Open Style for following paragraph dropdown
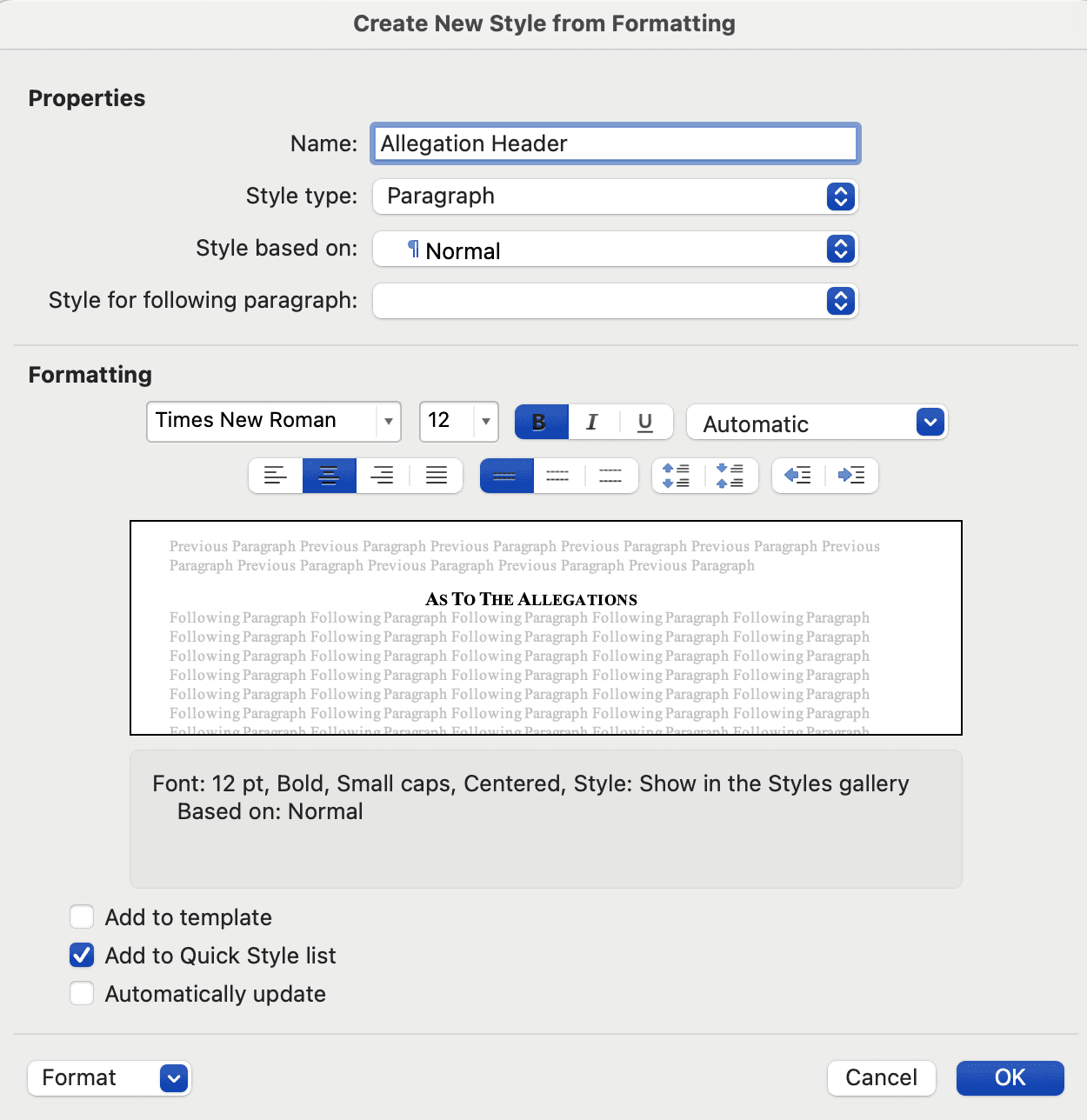 tap(839, 301)
